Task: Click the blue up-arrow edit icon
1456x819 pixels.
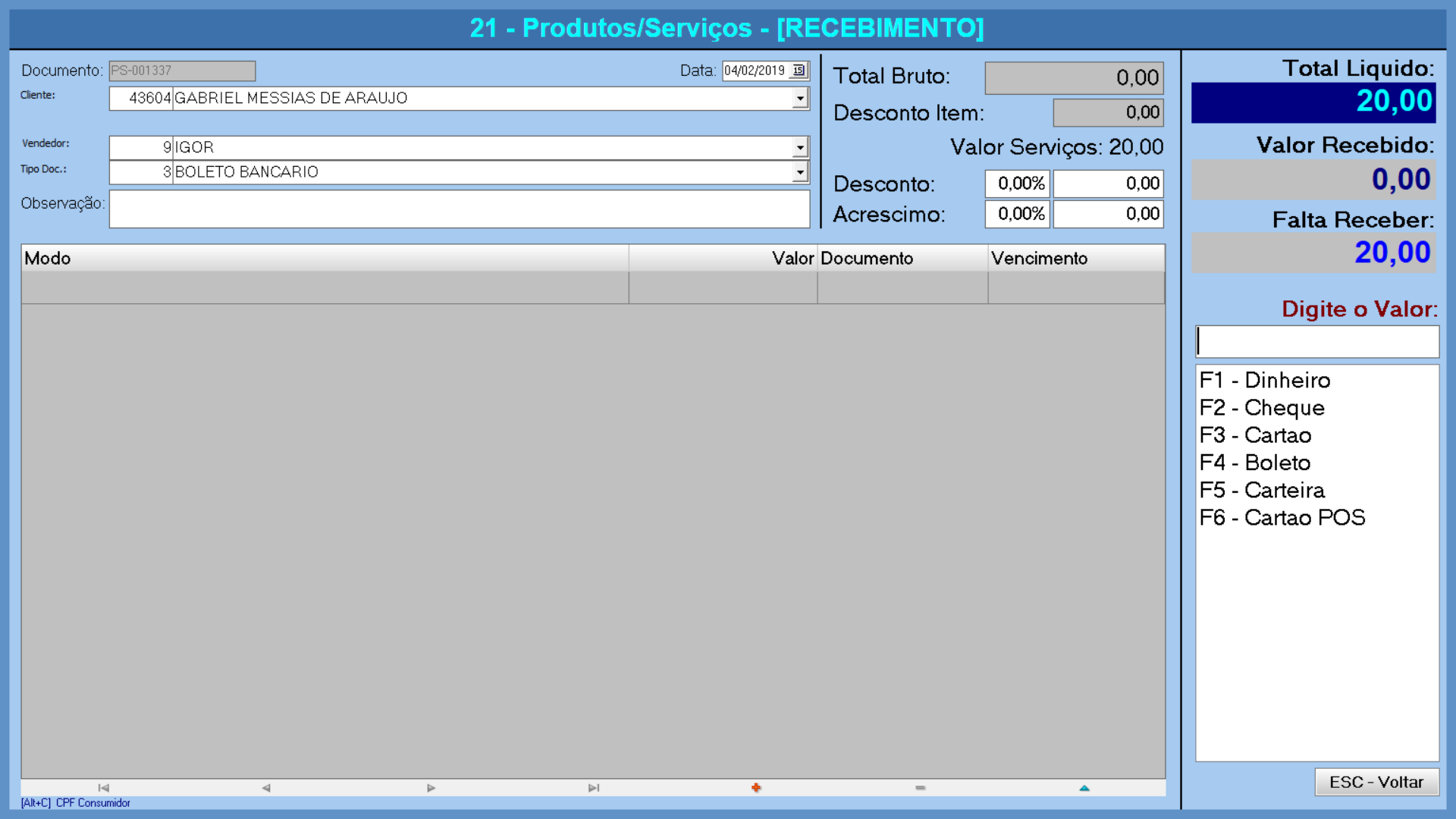Action: coord(1084,788)
